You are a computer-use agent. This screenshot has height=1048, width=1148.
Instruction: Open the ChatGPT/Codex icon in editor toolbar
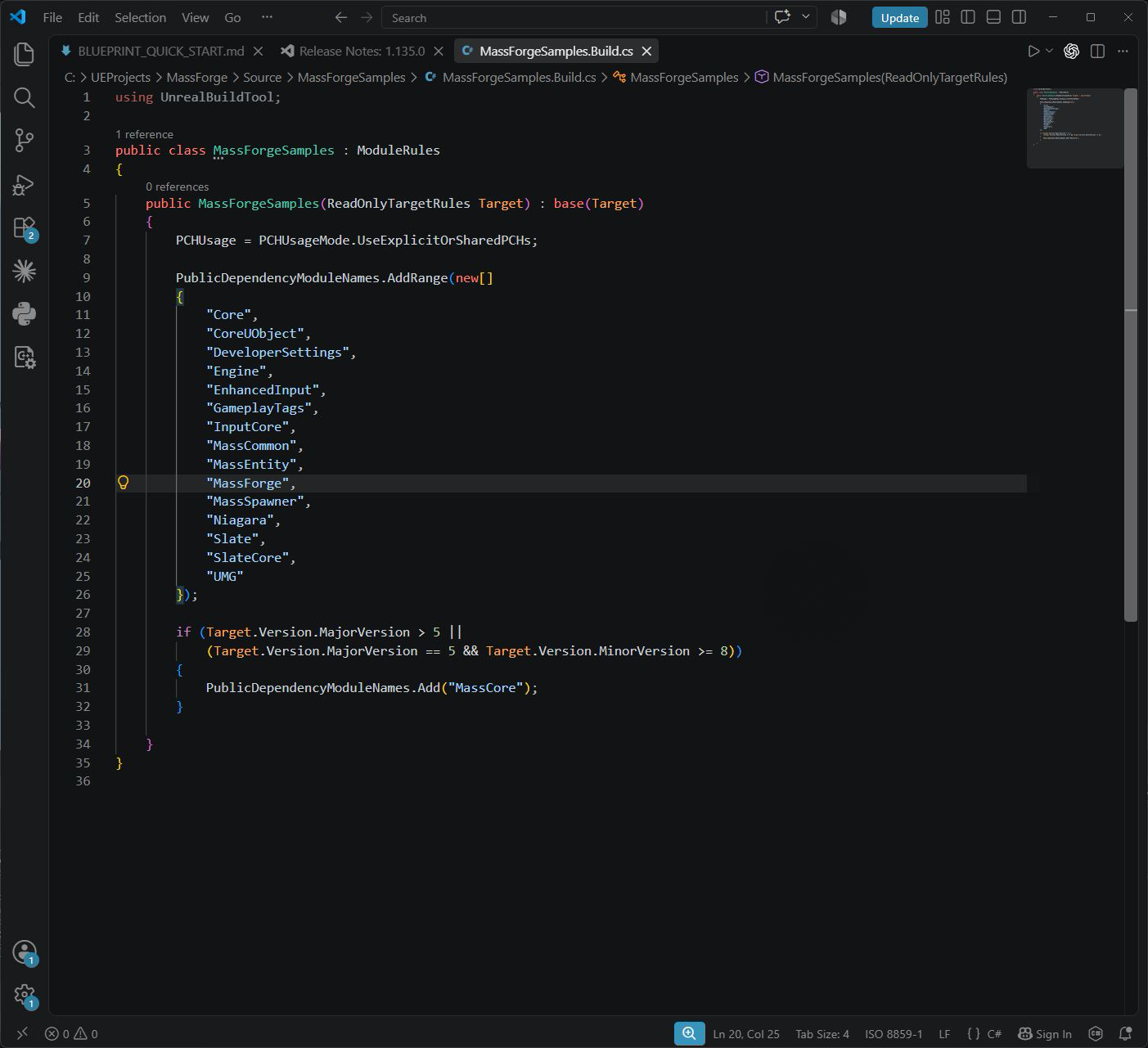pyautogui.click(x=1071, y=51)
